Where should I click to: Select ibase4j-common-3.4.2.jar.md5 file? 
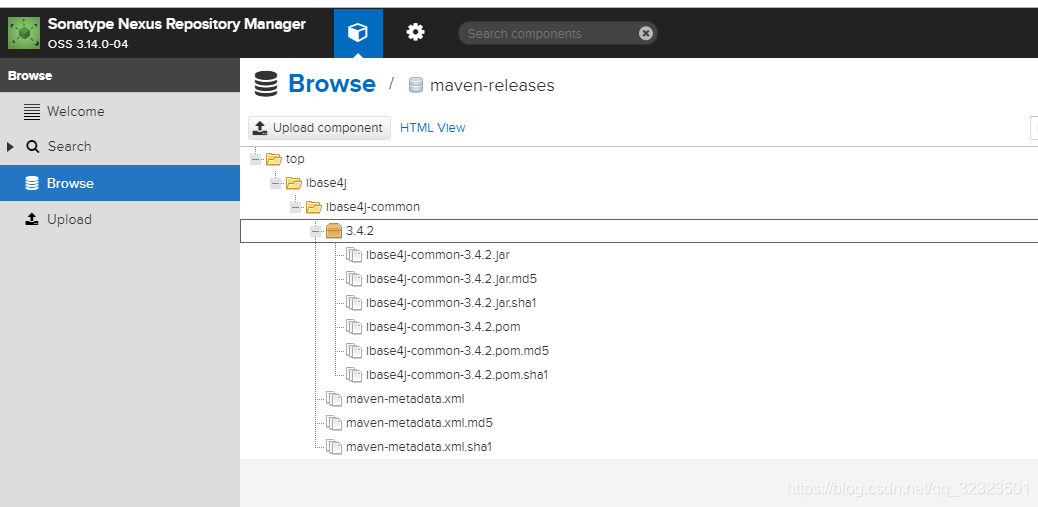click(451, 279)
